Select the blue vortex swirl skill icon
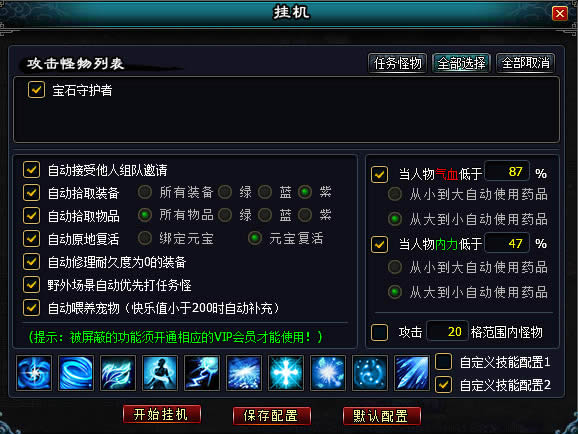This screenshot has height=434, width=578. (x=34, y=373)
